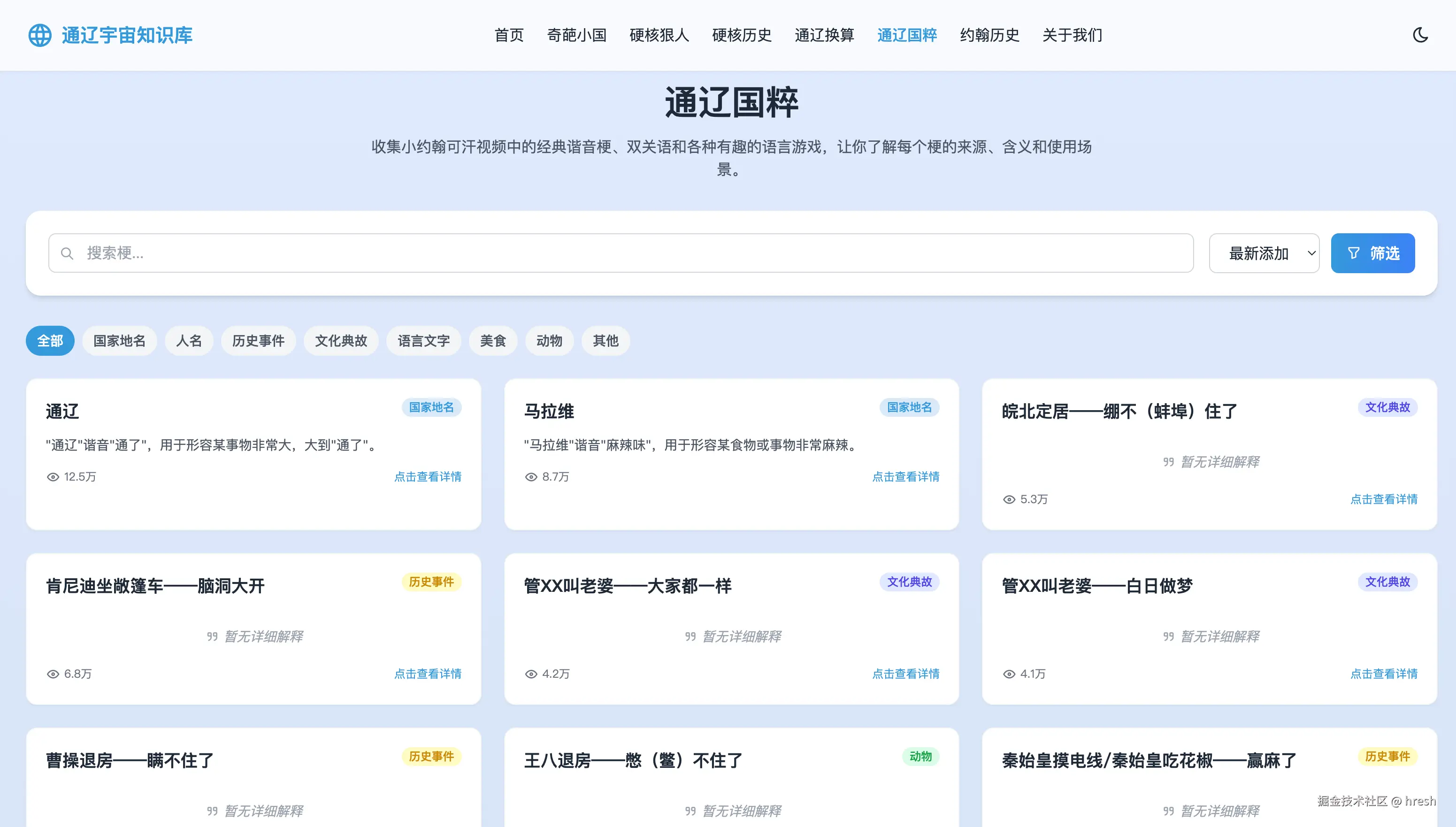The height and width of the screenshot is (827, 1456).
Task: Select the 历史事件 category chip
Action: coord(258,341)
